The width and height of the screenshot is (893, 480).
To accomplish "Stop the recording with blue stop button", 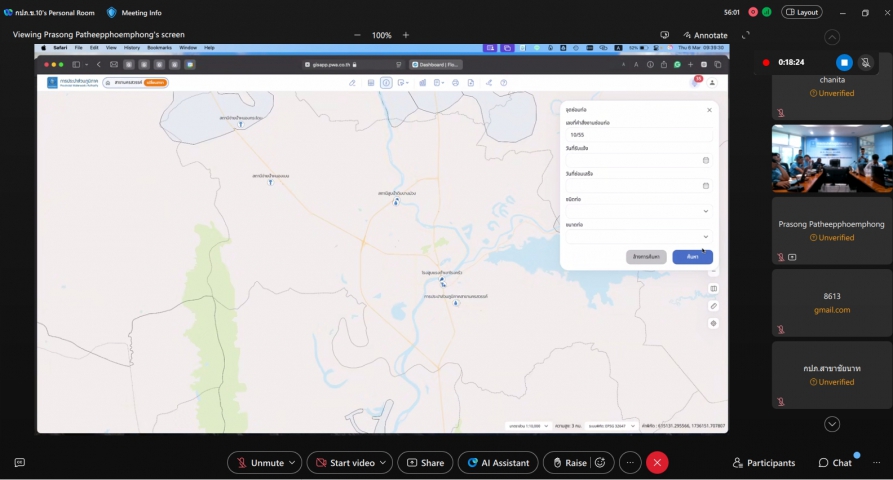I will coord(845,62).
